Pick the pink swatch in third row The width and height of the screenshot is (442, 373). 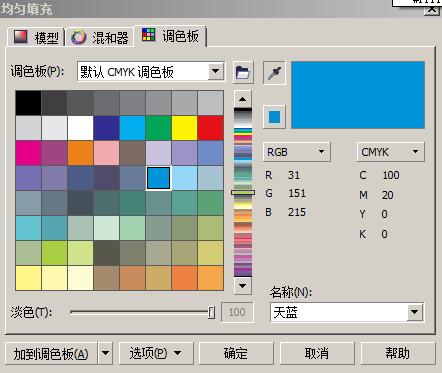click(x=106, y=153)
